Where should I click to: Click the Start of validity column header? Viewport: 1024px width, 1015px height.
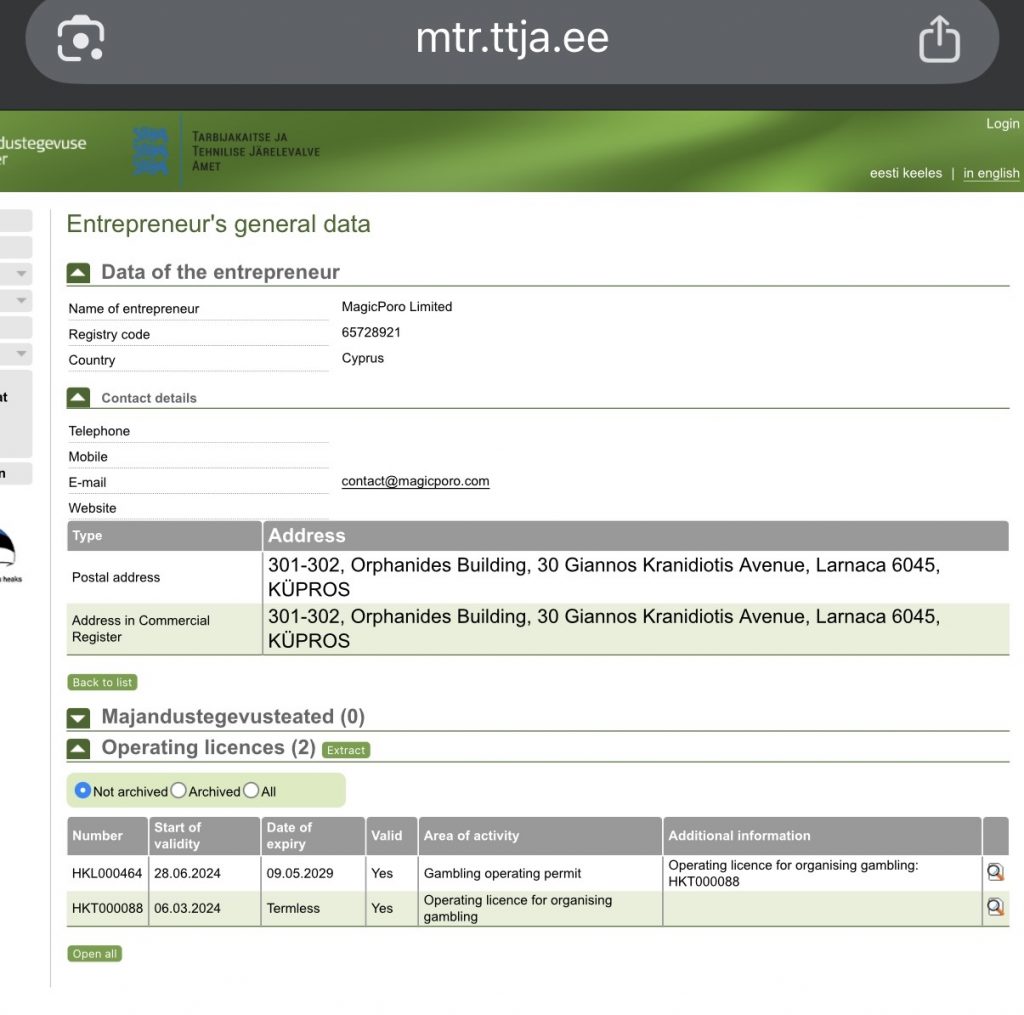click(205, 835)
